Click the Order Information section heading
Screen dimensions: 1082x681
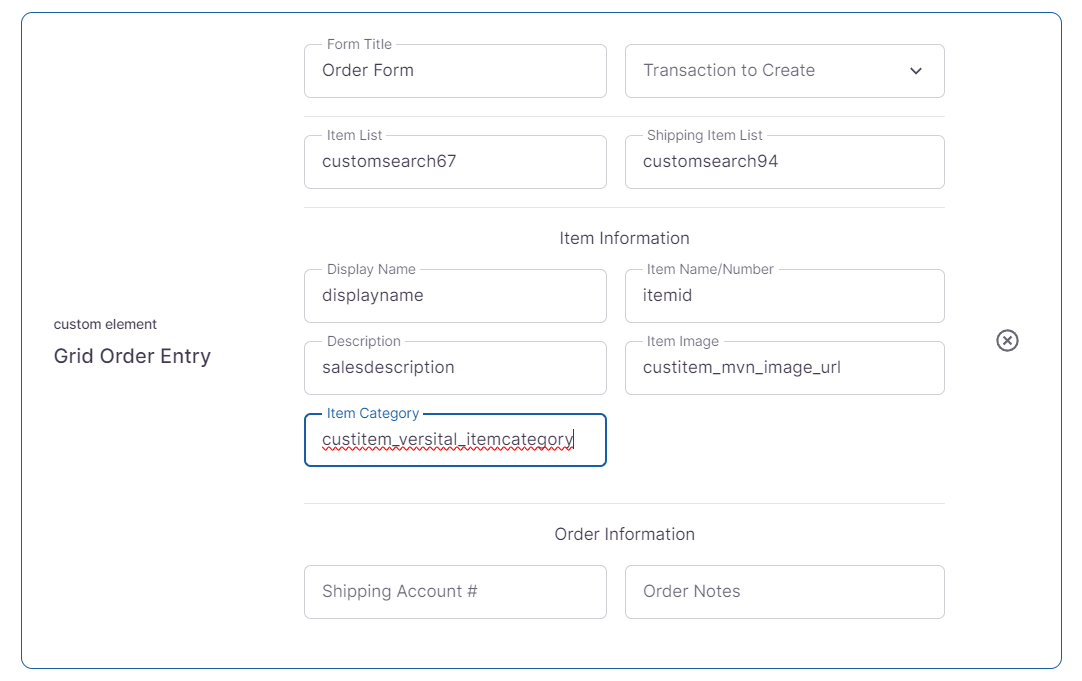click(624, 534)
